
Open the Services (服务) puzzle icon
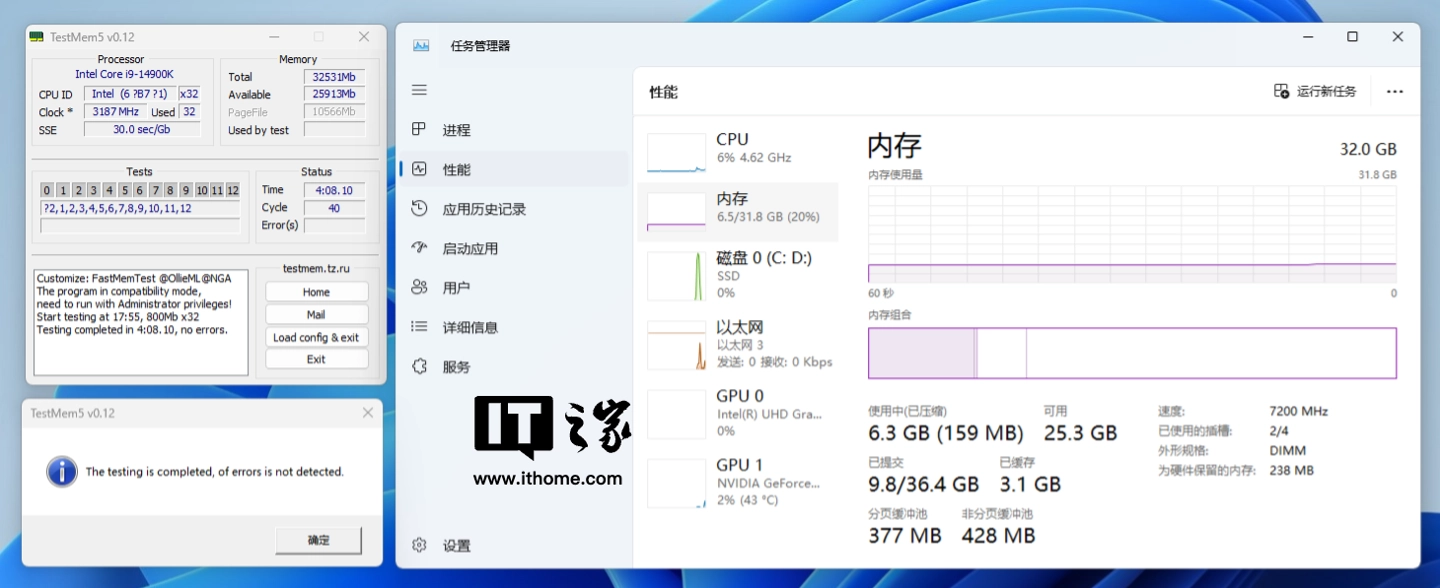click(x=420, y=367)
